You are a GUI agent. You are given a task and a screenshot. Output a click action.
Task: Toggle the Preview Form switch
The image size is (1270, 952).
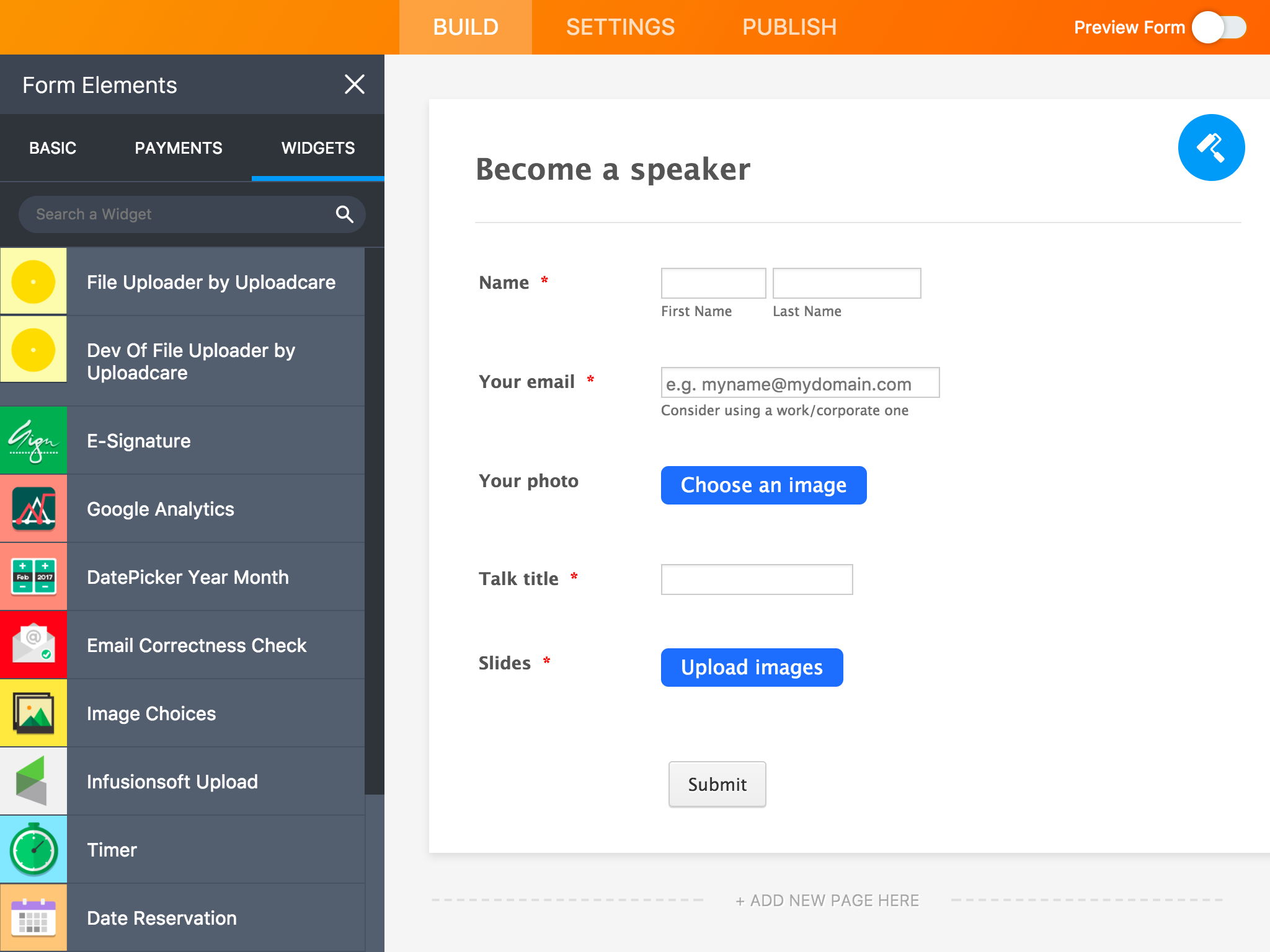tap(1219, 27)
